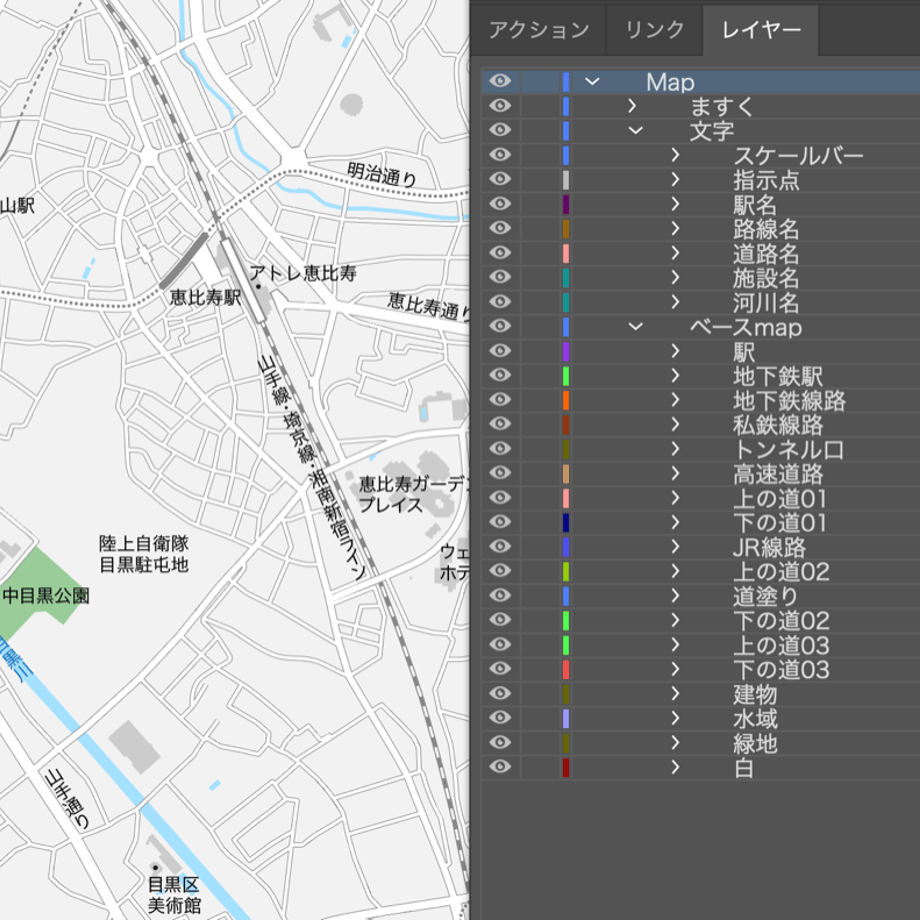Select the 河川名 layer name

pos(766,303)
